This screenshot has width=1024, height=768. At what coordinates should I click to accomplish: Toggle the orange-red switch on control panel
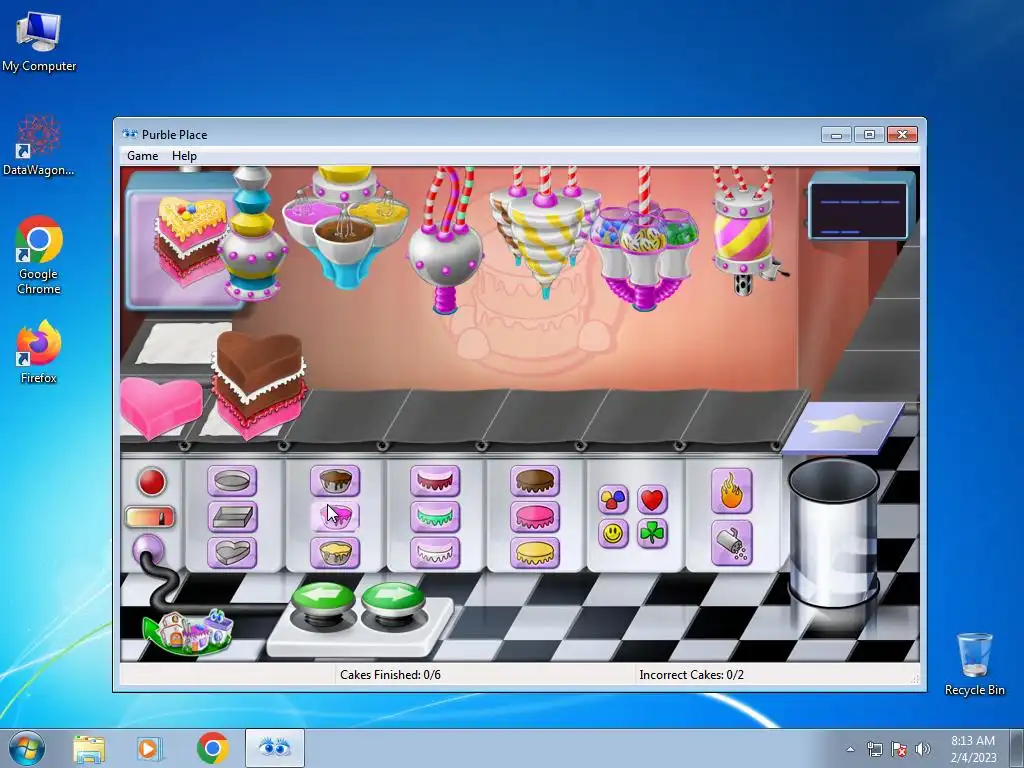[x=150, y=517]
